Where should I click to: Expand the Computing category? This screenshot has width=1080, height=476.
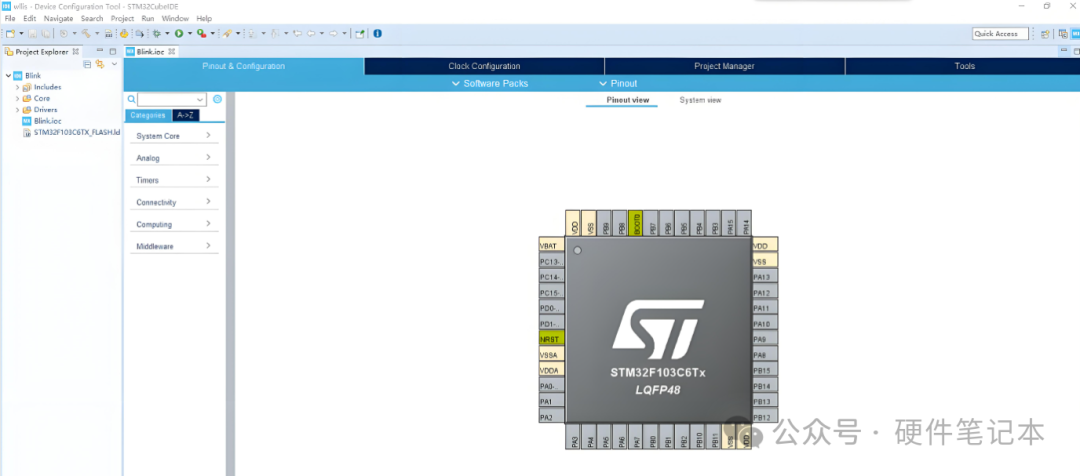point(174,224)
